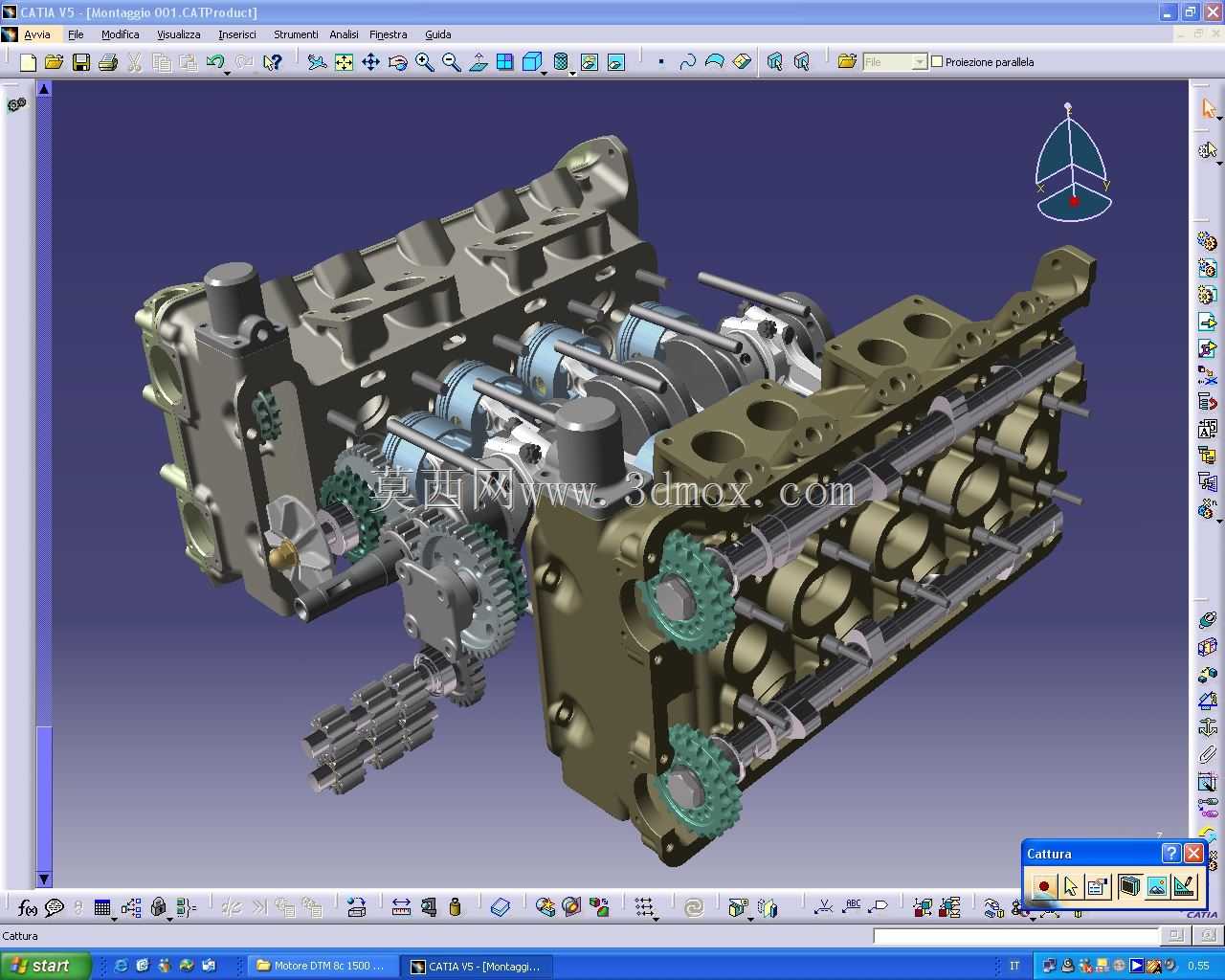Viewport: 1225px width, 980px height.
Task: Open the What's This help cursor icon
Action: (x=273, y=62)
